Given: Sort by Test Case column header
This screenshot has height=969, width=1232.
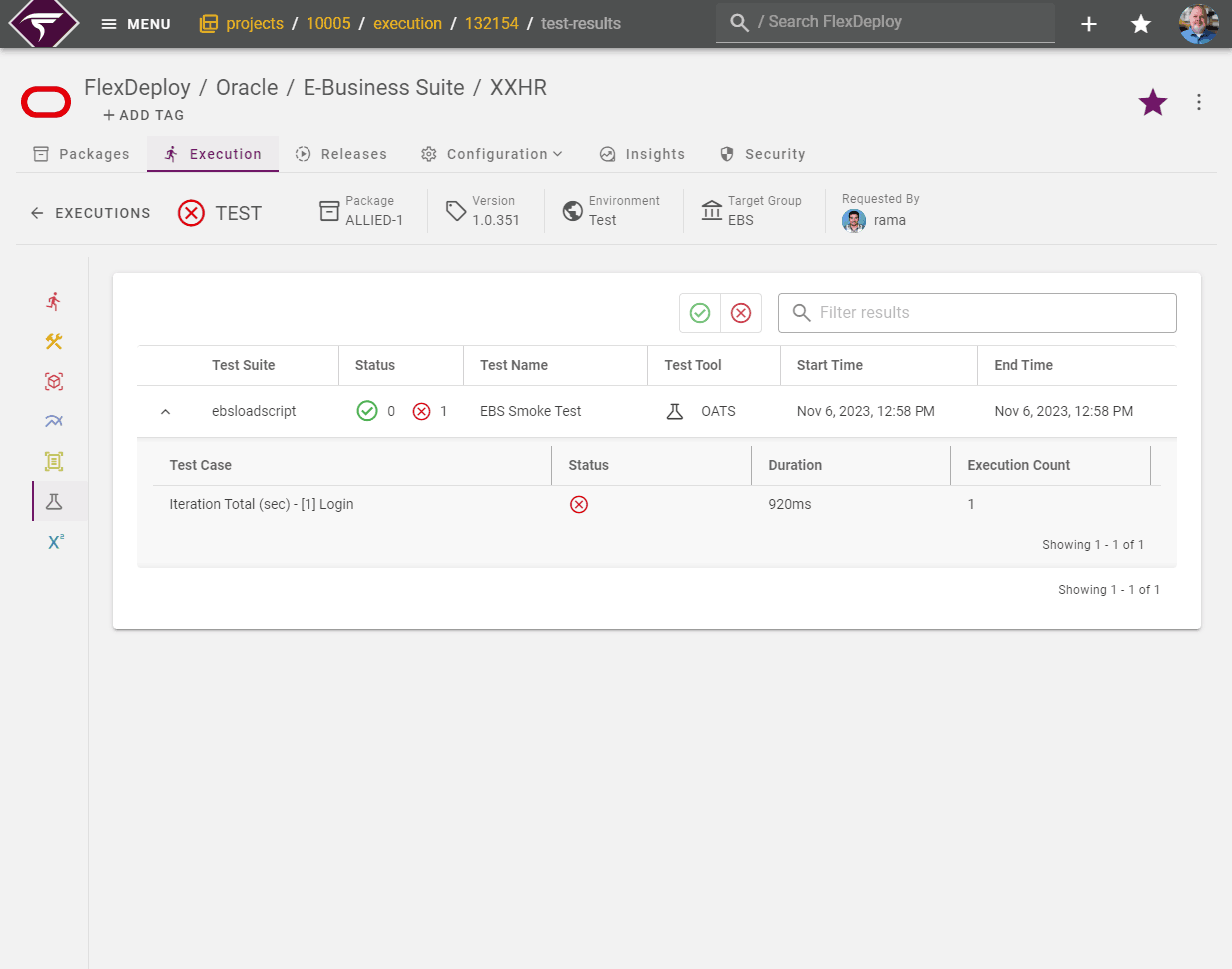Looking at the screenshot, I should point(200,465).
